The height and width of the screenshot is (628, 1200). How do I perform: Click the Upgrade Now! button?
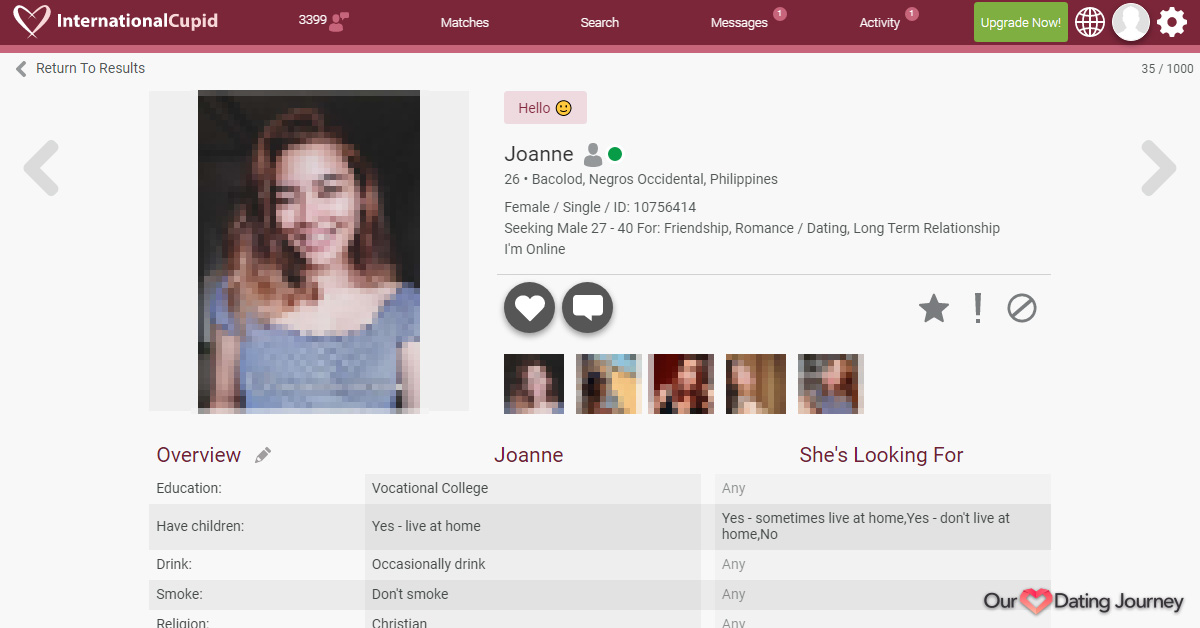point(1021,22)
